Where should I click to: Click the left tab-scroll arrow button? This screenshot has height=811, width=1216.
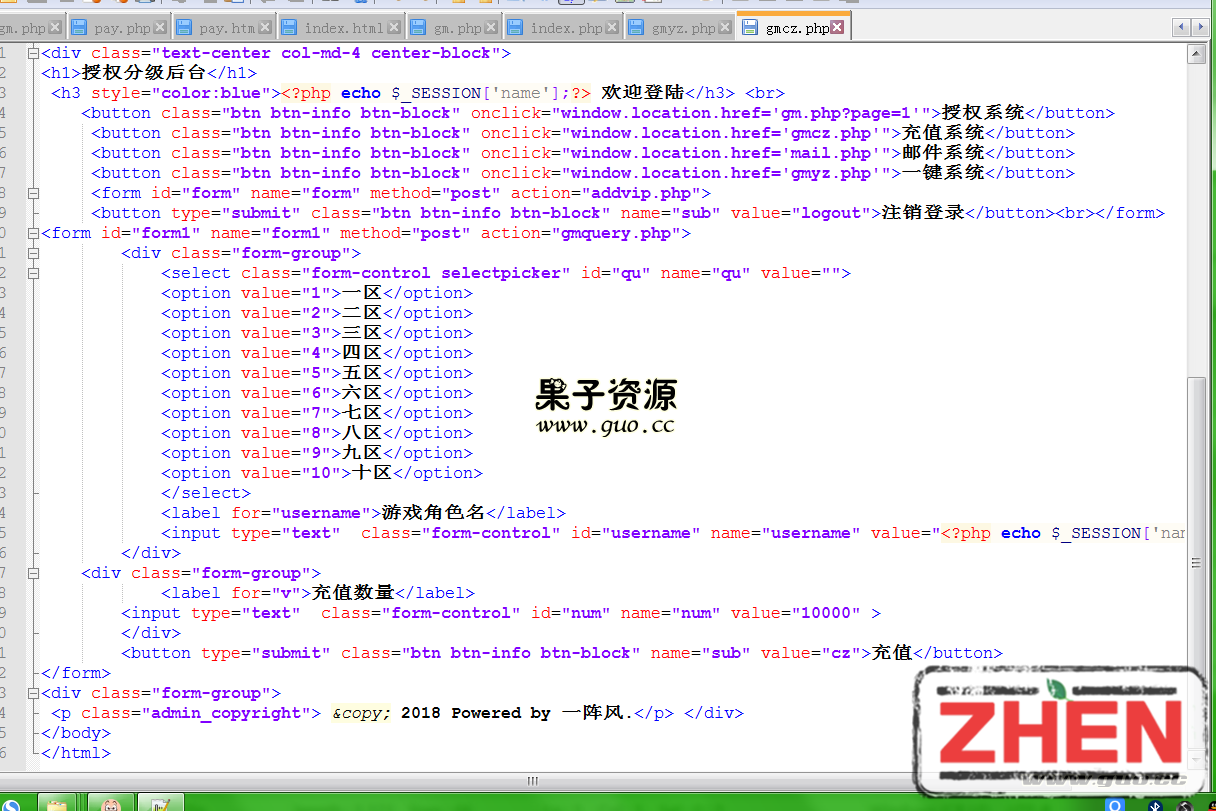pyautogui.click(x=1183, y=27)
